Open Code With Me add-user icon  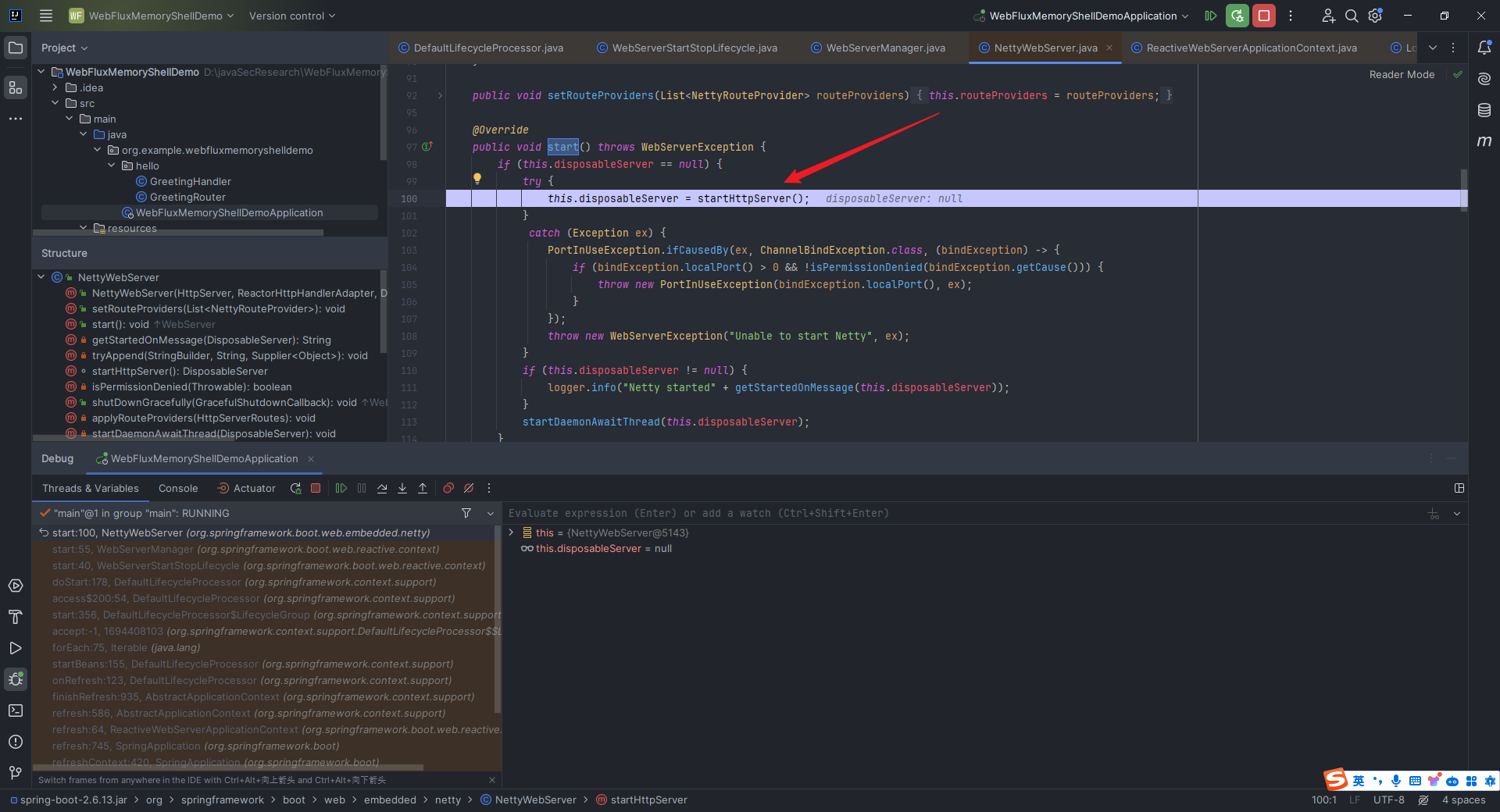click(1328, 16)
